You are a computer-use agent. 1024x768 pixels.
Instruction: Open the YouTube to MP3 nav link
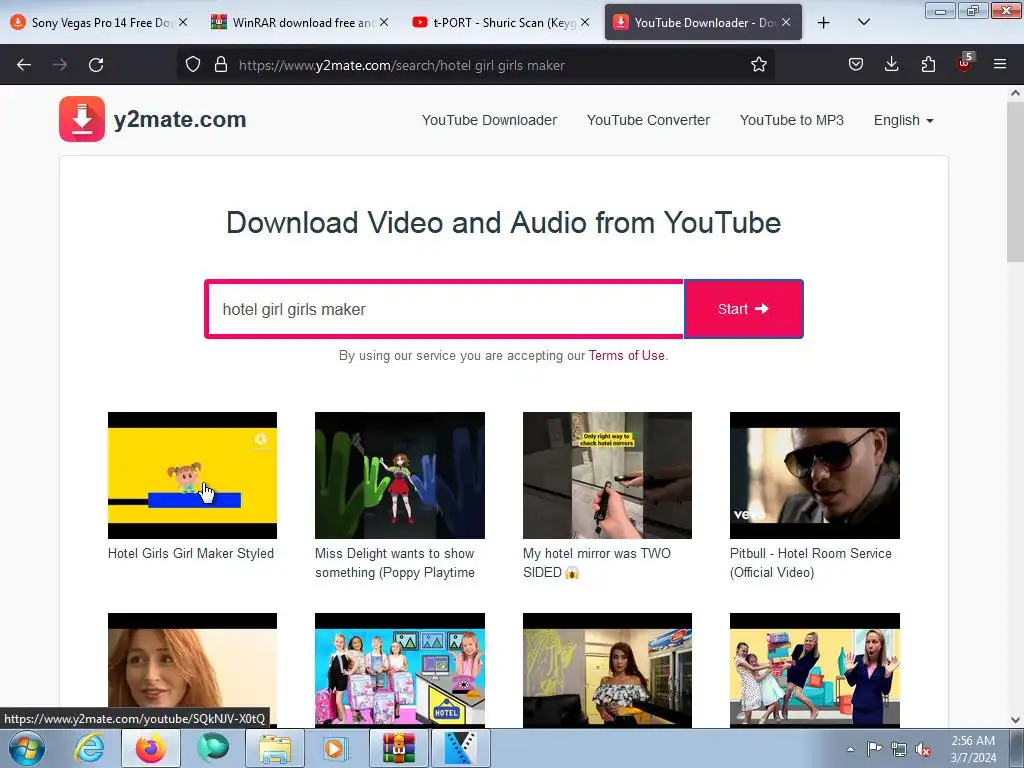pos(792,120)
